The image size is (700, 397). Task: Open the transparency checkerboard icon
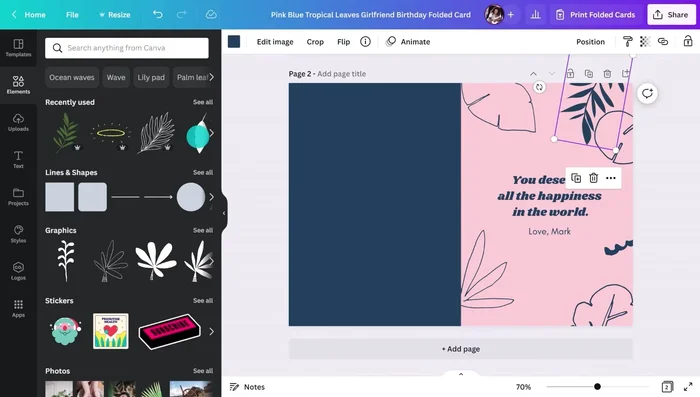pos(645,42)
